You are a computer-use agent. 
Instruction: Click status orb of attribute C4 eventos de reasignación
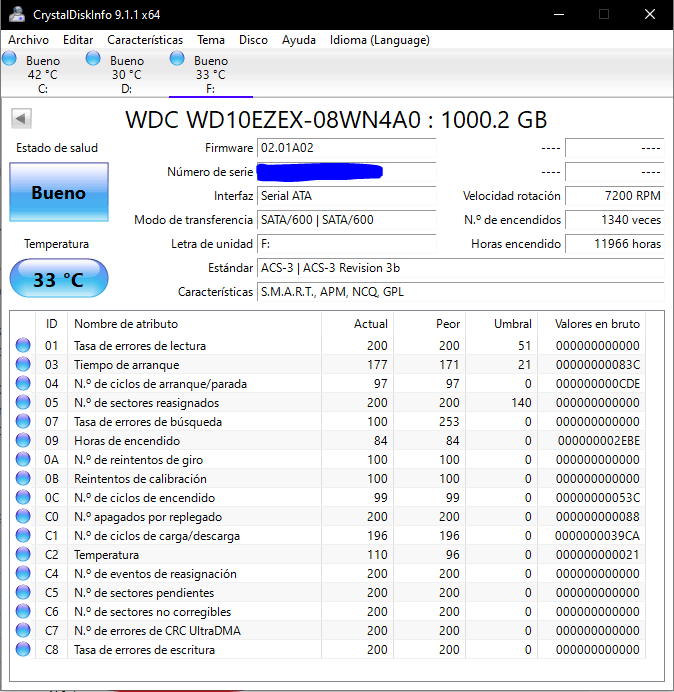click(23, 573)
